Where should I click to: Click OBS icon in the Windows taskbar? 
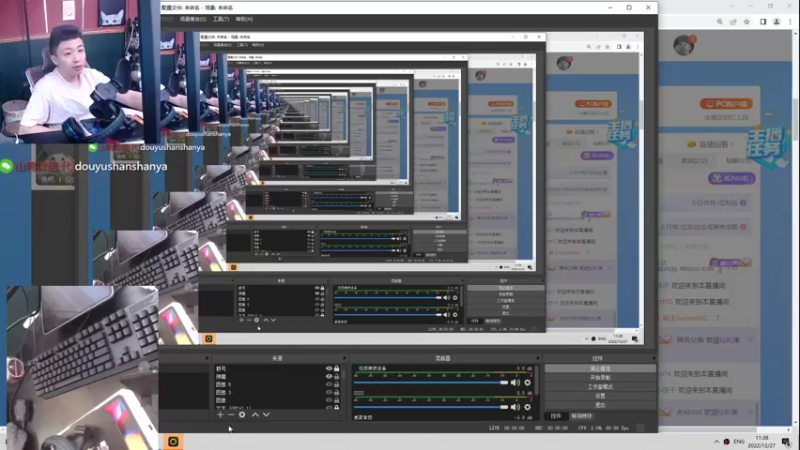click(x=173, y=441)
